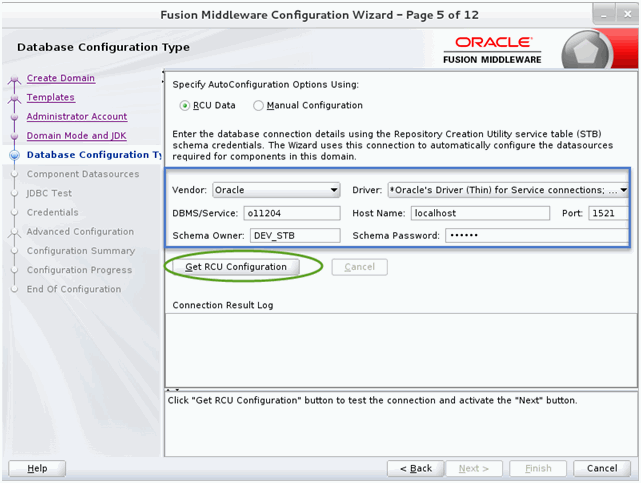Image resolution: width=641 pixels, height=483 pixels.
Task: Select the Advanced Configuration step
Action: click(80, 232)
